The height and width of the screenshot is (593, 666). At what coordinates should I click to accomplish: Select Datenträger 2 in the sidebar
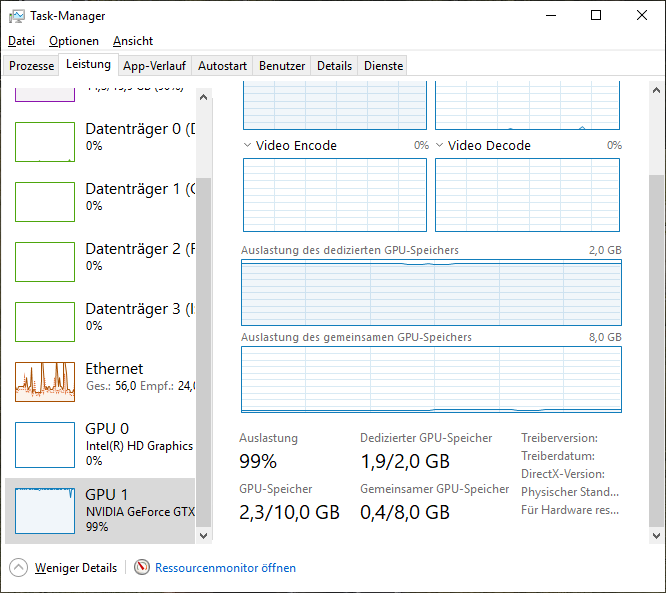click(100, 261)
